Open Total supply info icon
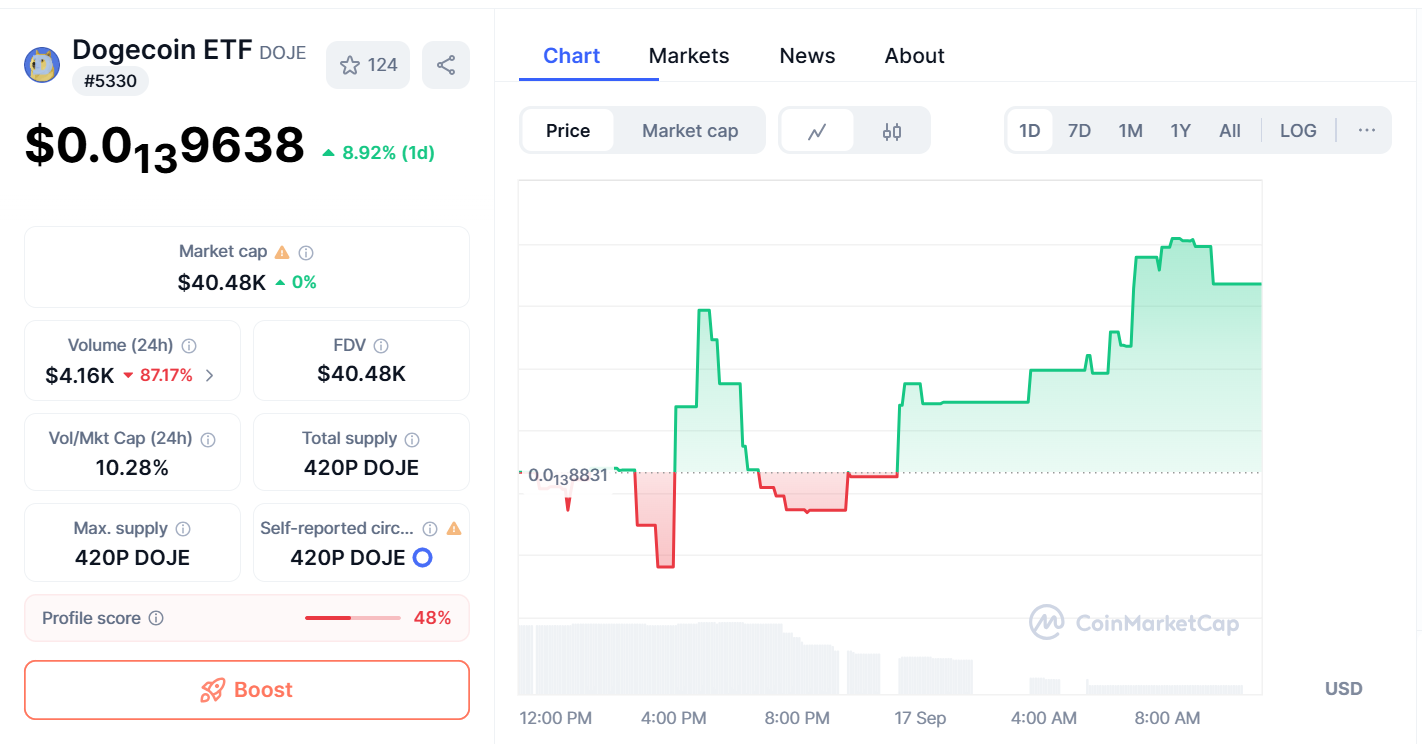The width and height of the screenshot is (1422, 744). click(x=412, y=439)
